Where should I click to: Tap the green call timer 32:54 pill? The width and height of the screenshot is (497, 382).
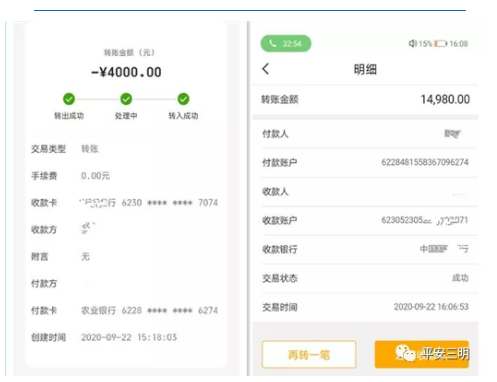[286, 44]
